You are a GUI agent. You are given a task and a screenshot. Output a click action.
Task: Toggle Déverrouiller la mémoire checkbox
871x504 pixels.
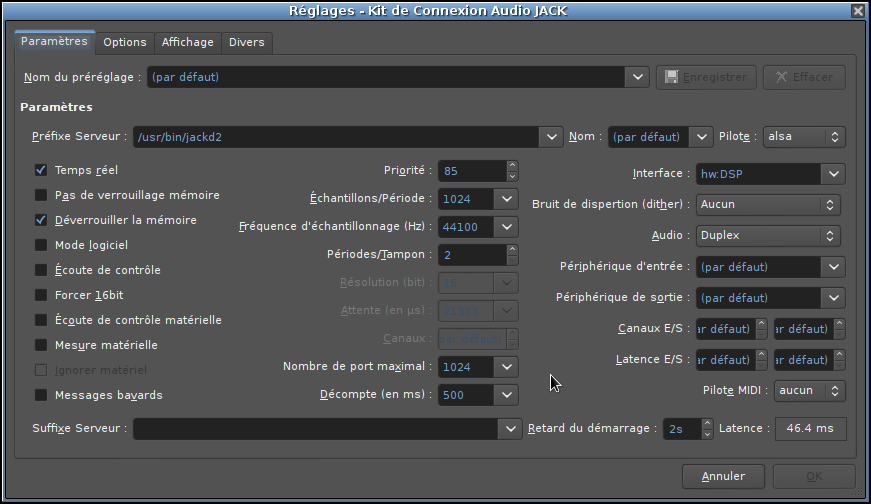point(41,220)
